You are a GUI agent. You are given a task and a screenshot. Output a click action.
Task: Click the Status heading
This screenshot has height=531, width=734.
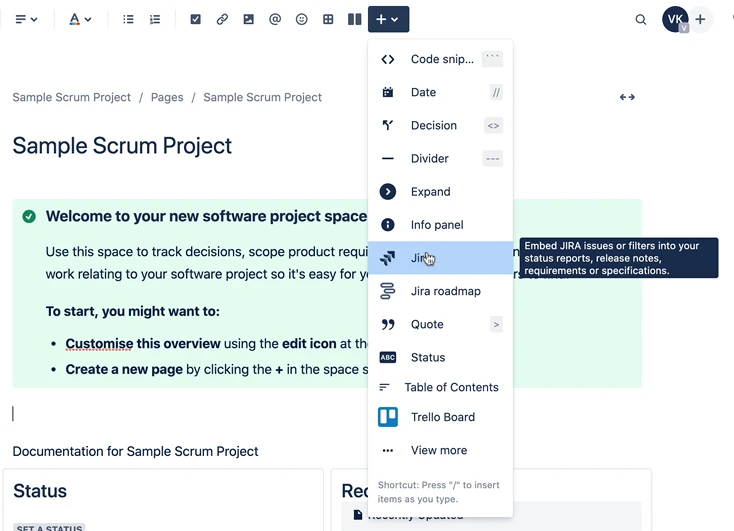[40, 491]
